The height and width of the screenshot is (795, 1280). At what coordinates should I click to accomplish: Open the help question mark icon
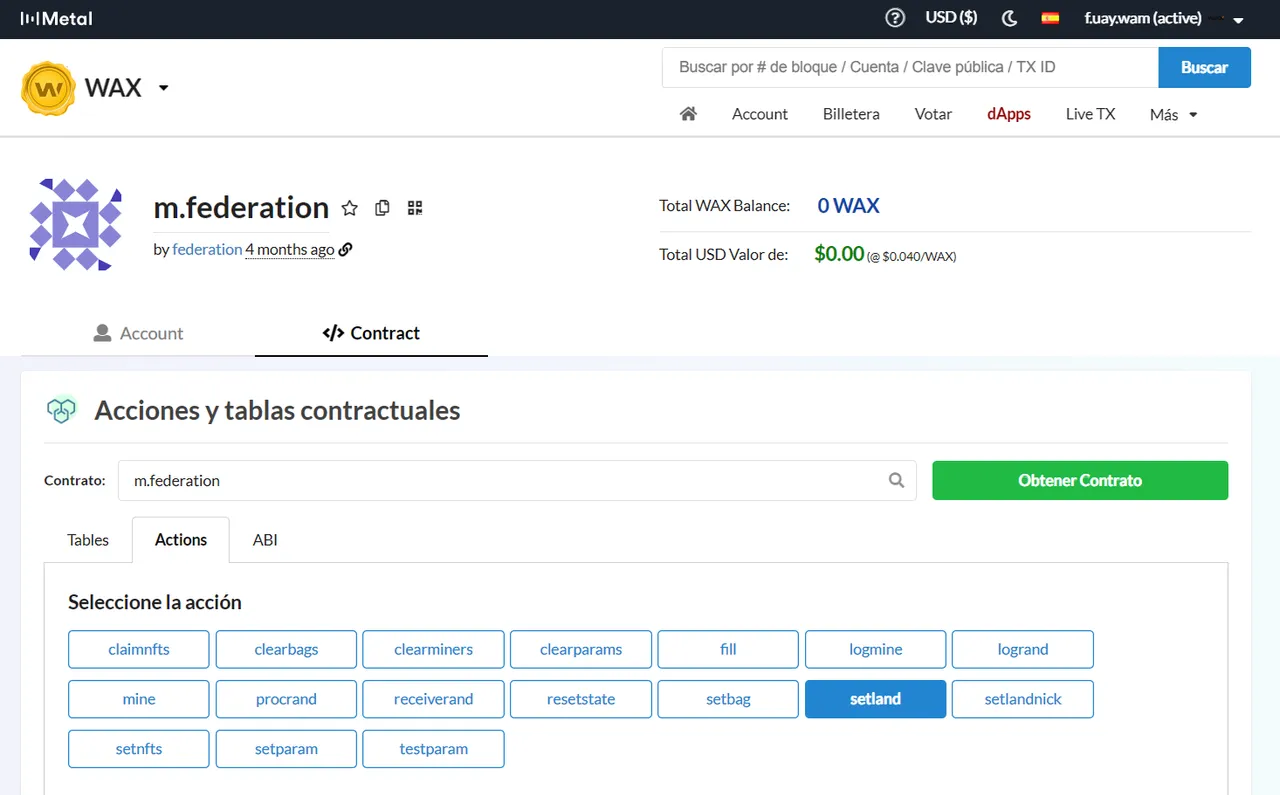pyautogui.click(x=895, y=18)
